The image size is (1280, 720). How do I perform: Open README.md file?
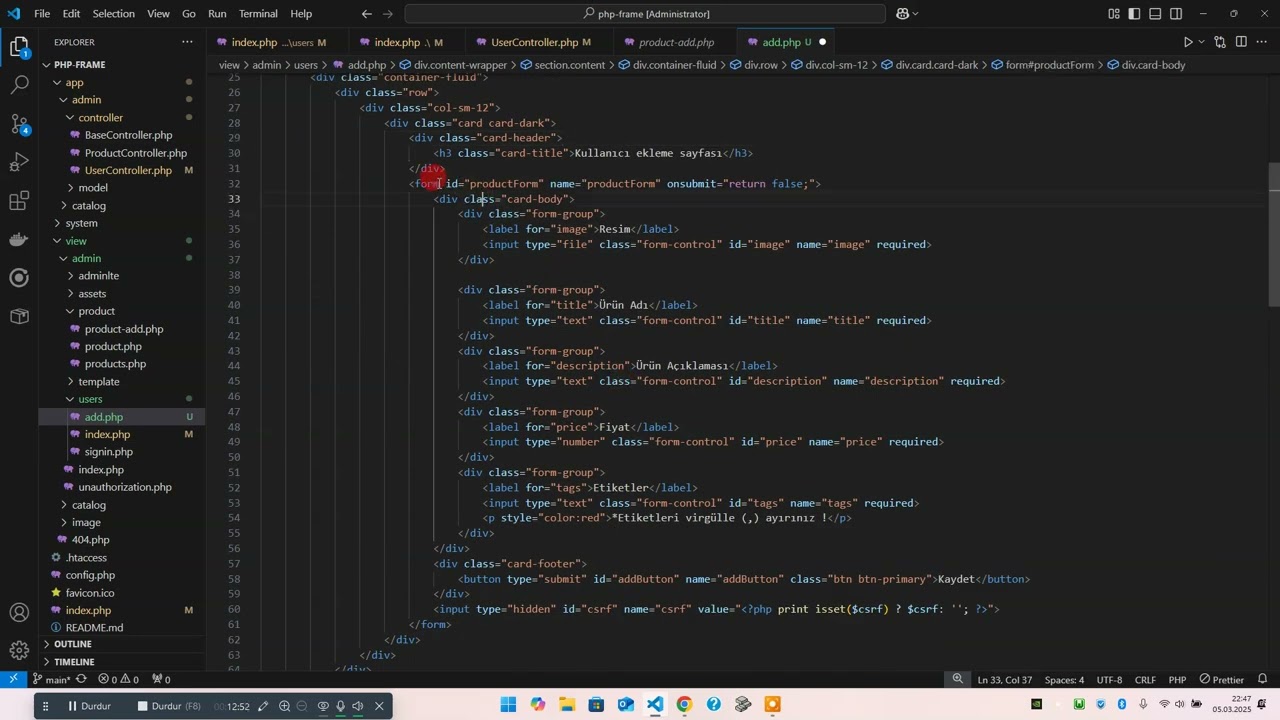click(94, 628)
